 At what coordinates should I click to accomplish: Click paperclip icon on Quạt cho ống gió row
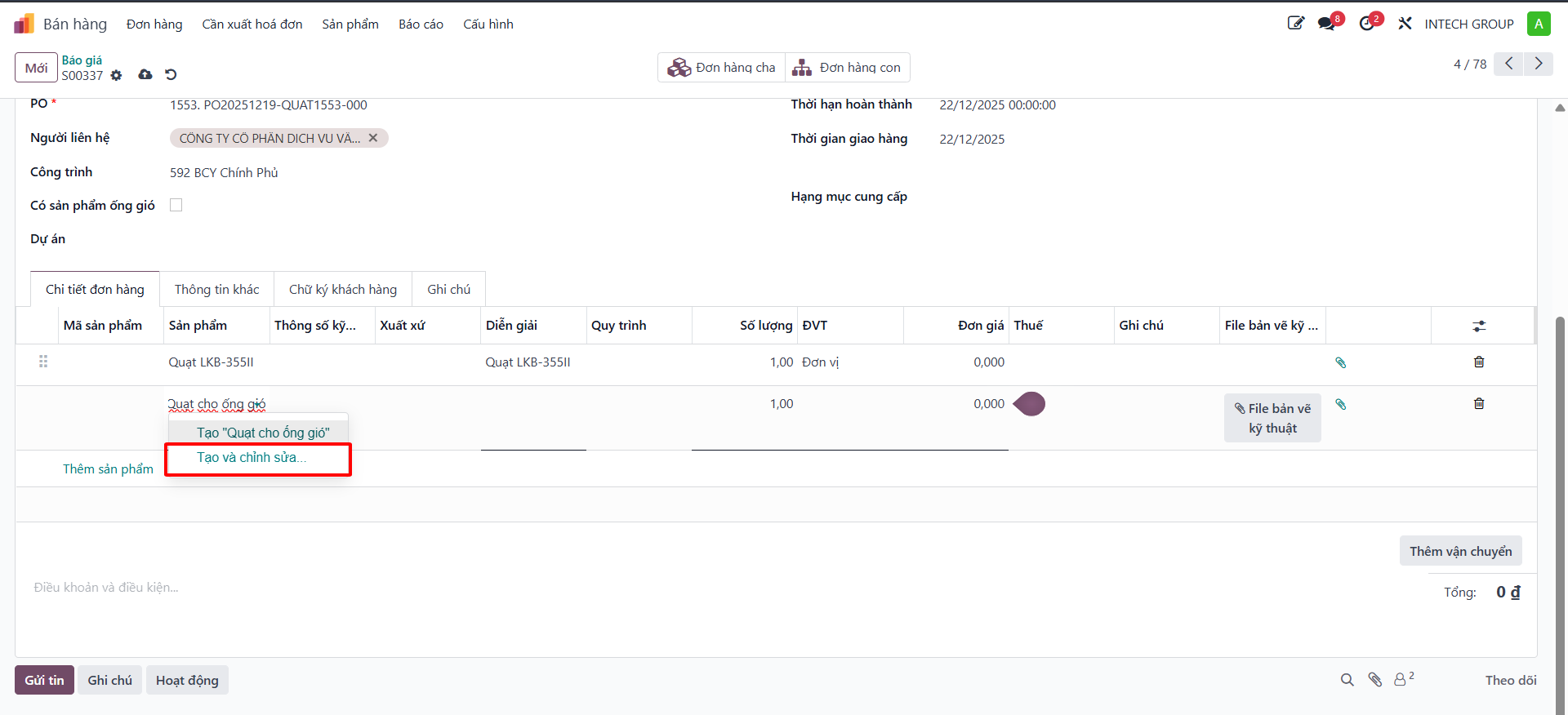[x=1340, y=404]
